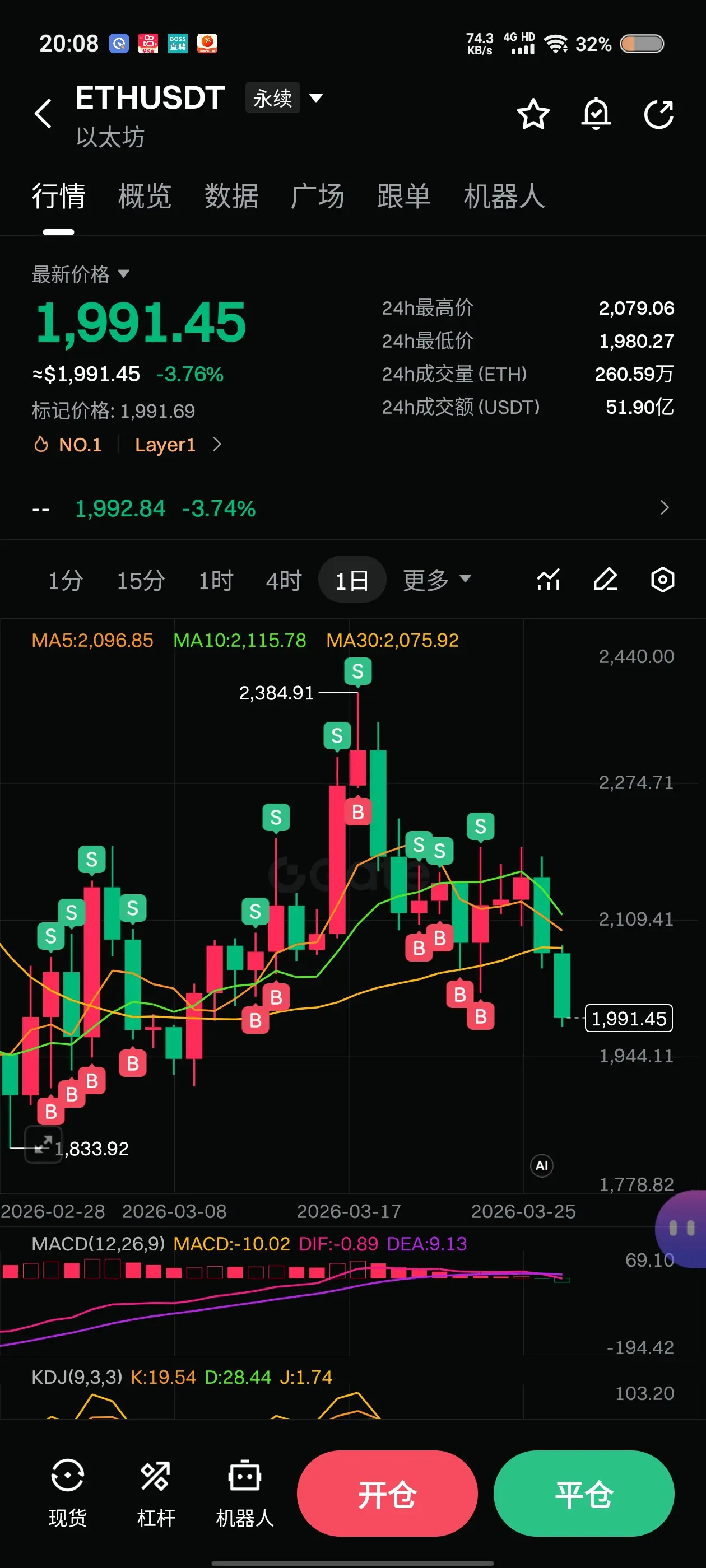Tap the S marker above 2,384.91 high
This screenshot has width=706, height=1568.
tap(357, 671)
